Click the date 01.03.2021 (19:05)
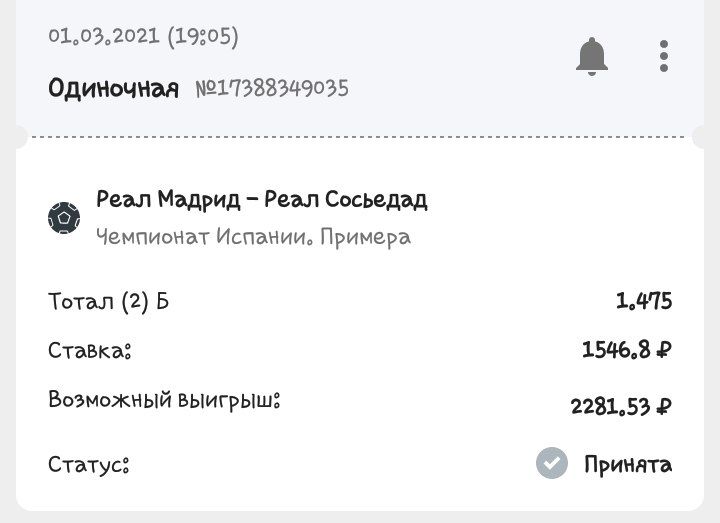This screenshot has width=720, height=523. (x=143, y=37)
